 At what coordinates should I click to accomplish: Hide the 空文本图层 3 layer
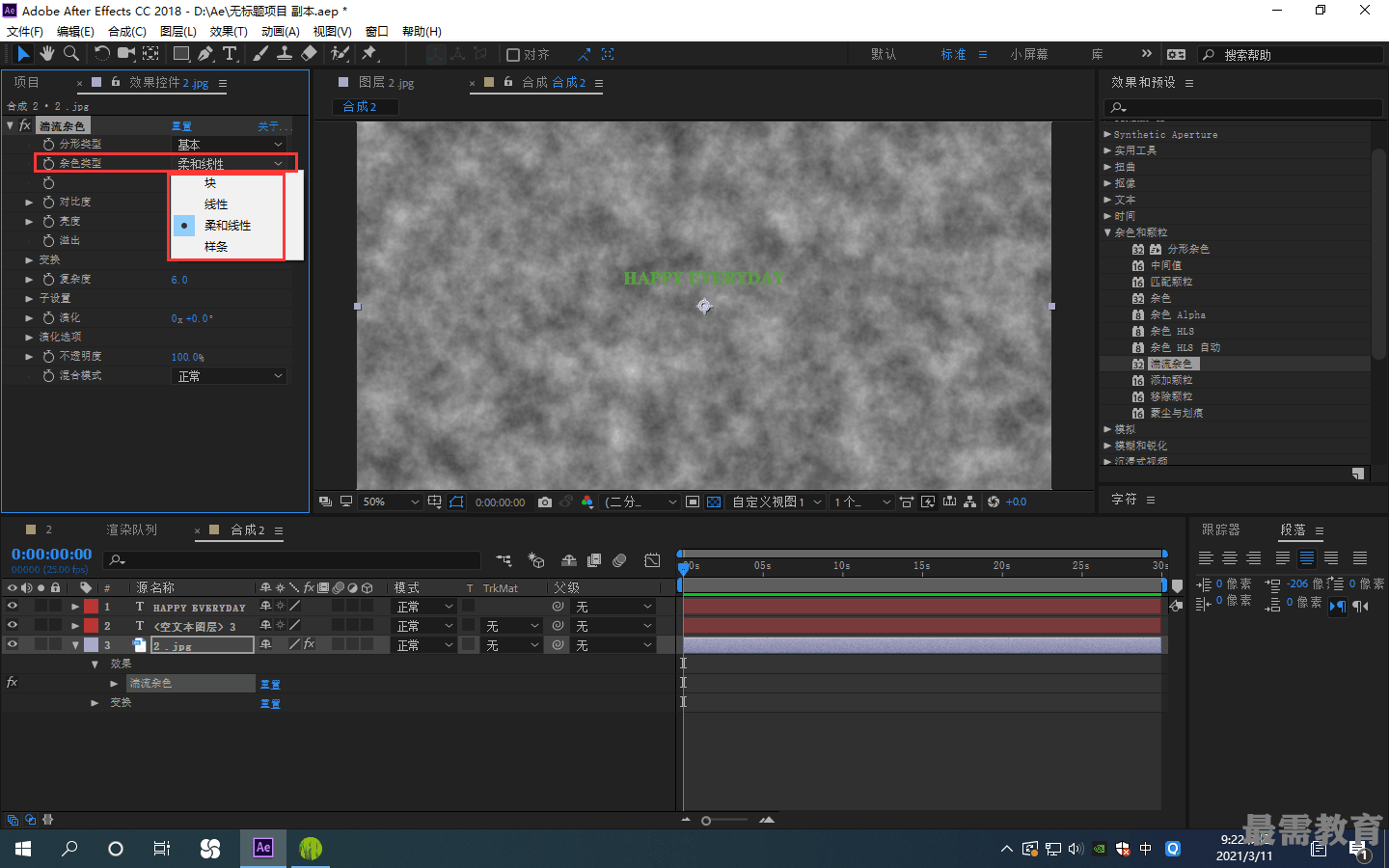13,625
